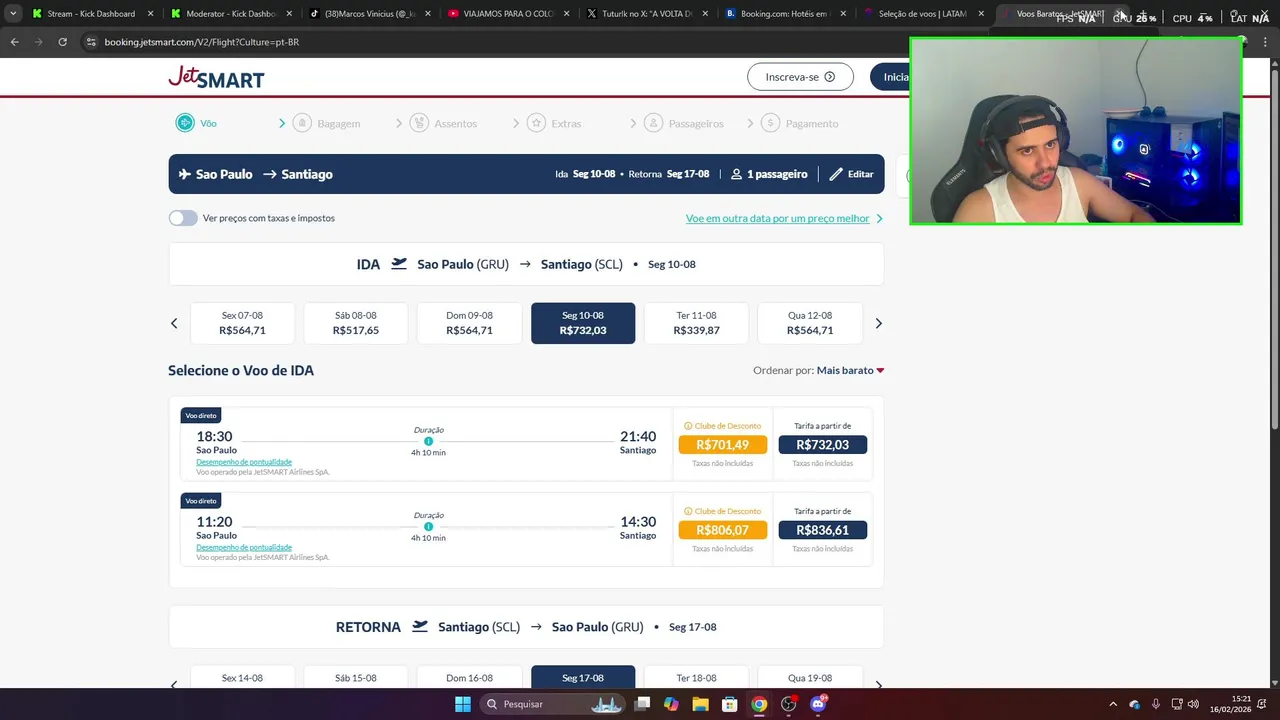Image resolution: width=1280 pixels, height=720 pixels.
Task: Click the webcam overlay video
Action: click(x=1076, y=131)
